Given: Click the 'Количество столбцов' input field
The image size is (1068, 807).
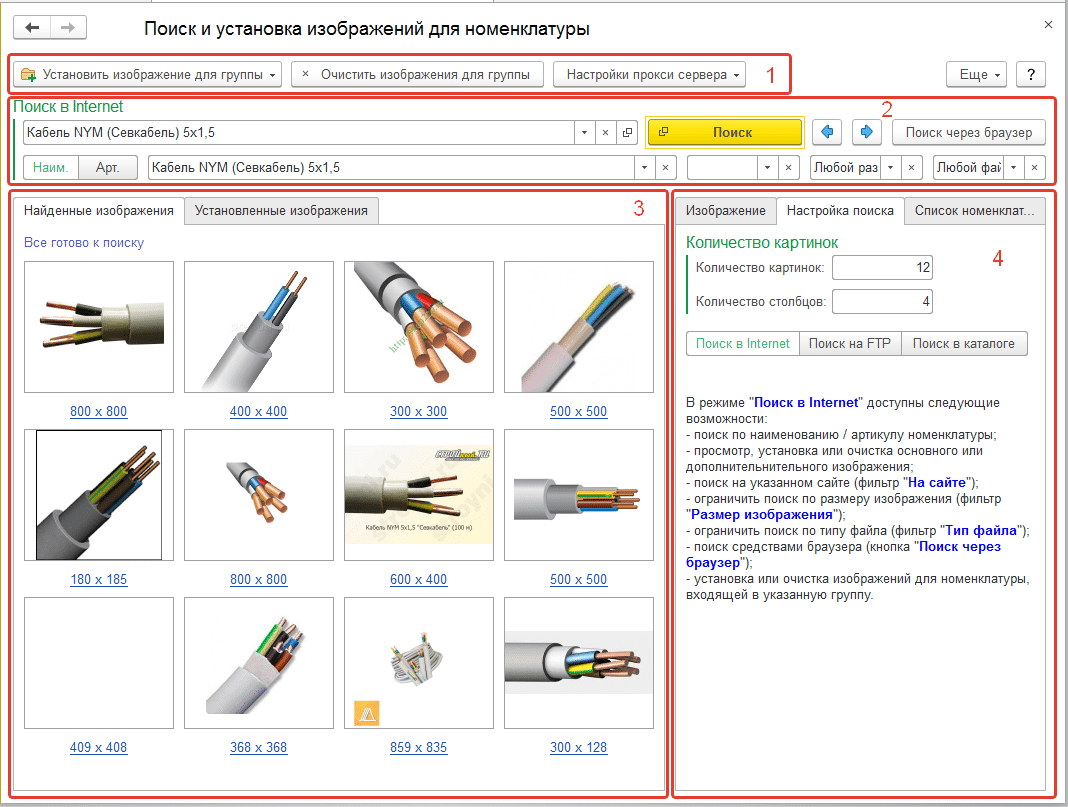Looking at the screenshot, I should coord(882,301).
